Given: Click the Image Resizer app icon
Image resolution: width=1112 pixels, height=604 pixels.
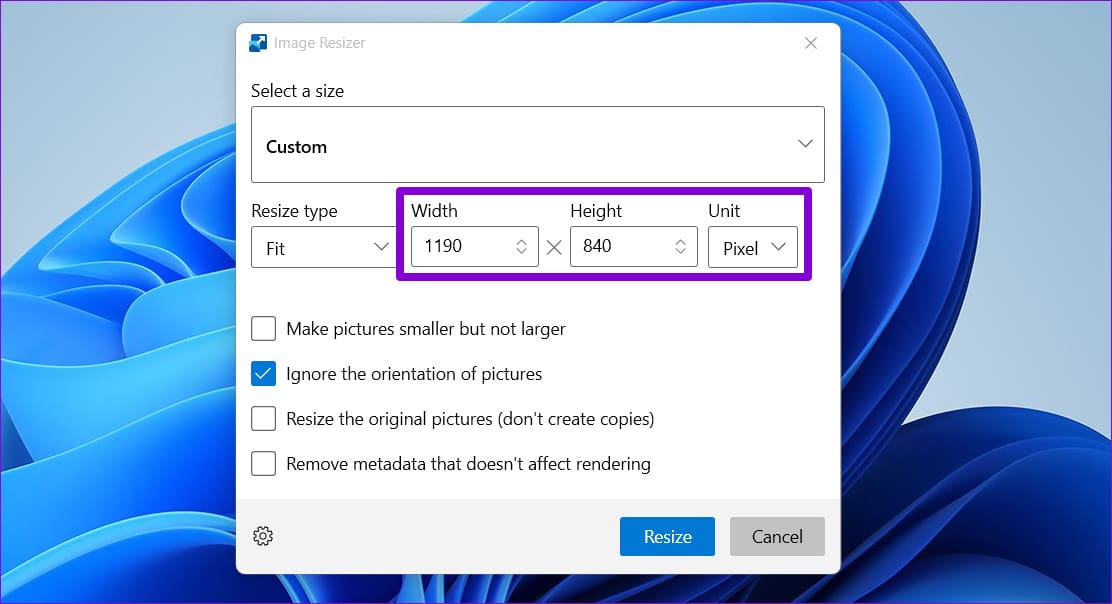Looking at the screenshot, I should tap(258, 43).
